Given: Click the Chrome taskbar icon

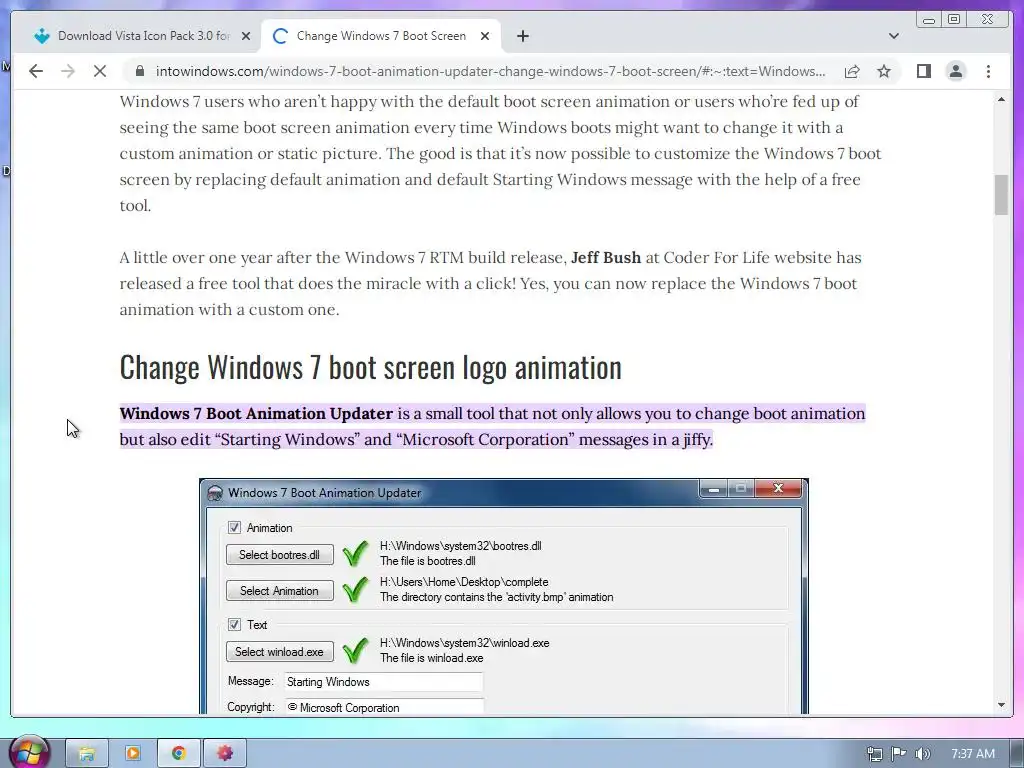Looking at the screenshot, I should [x=178, y=753].
